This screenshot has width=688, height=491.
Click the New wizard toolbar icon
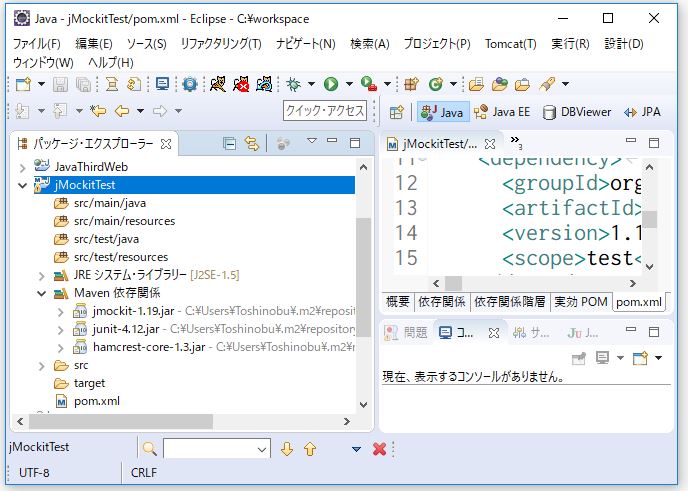pos(23,84)
